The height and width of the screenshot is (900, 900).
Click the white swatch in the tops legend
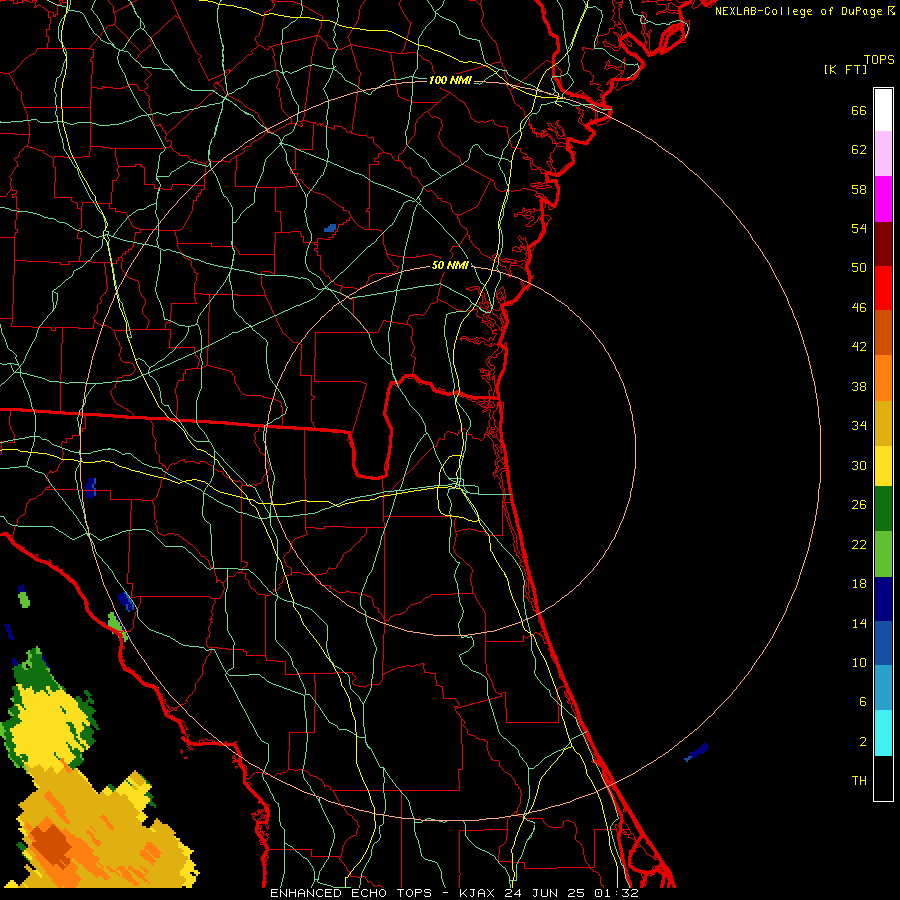[x=883, y=110]
